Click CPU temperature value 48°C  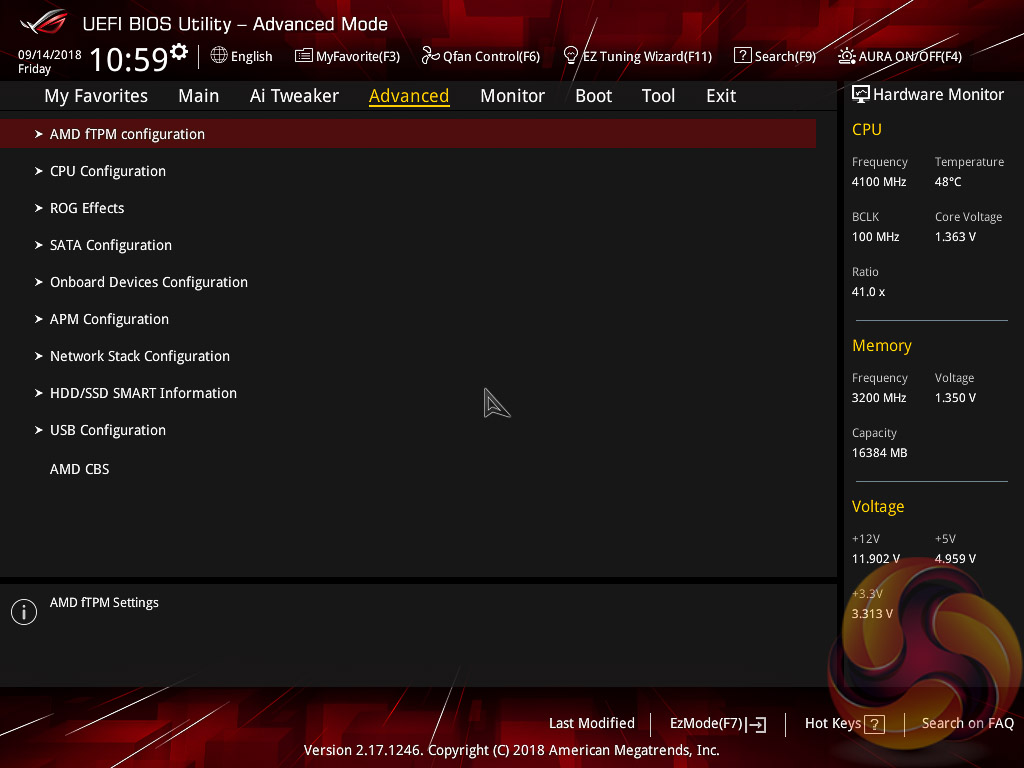click(948, 182)
